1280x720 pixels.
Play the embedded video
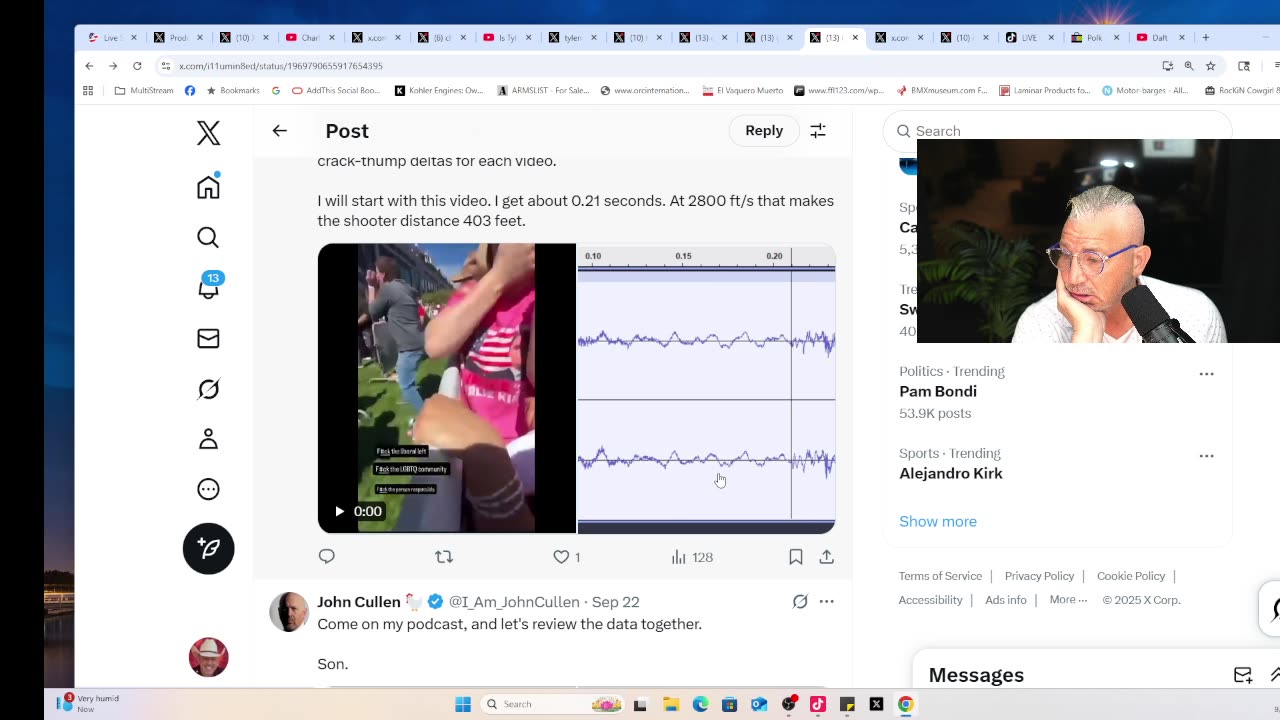(x=339, y=511)
